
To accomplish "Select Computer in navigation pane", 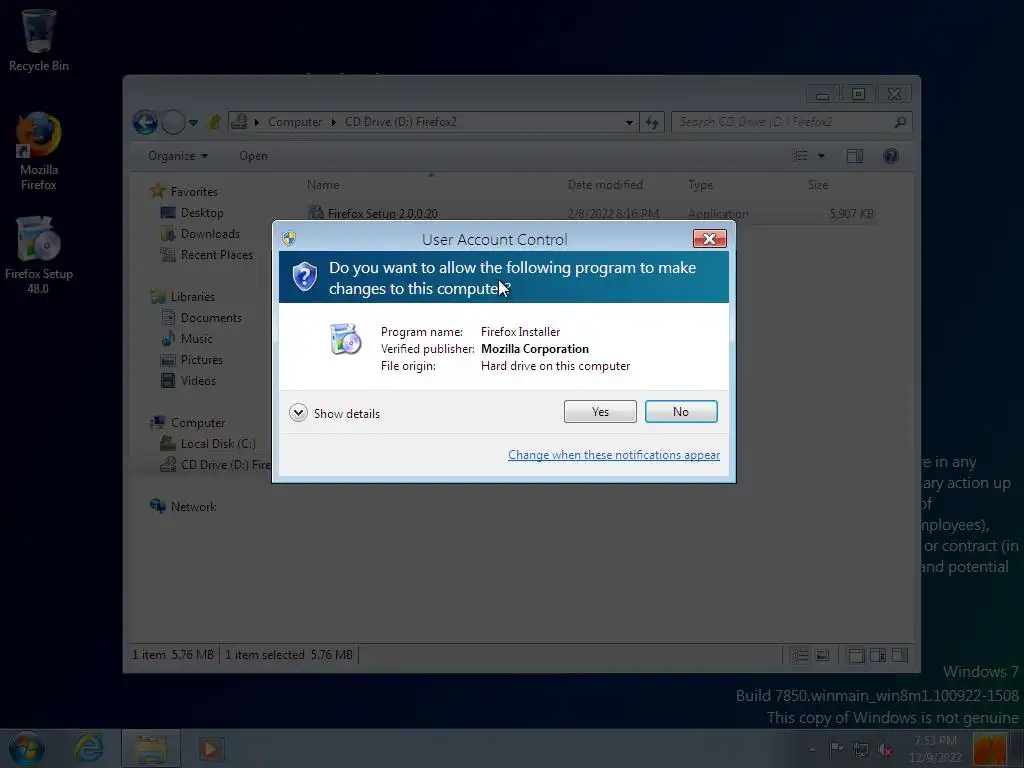I will 198,423.
